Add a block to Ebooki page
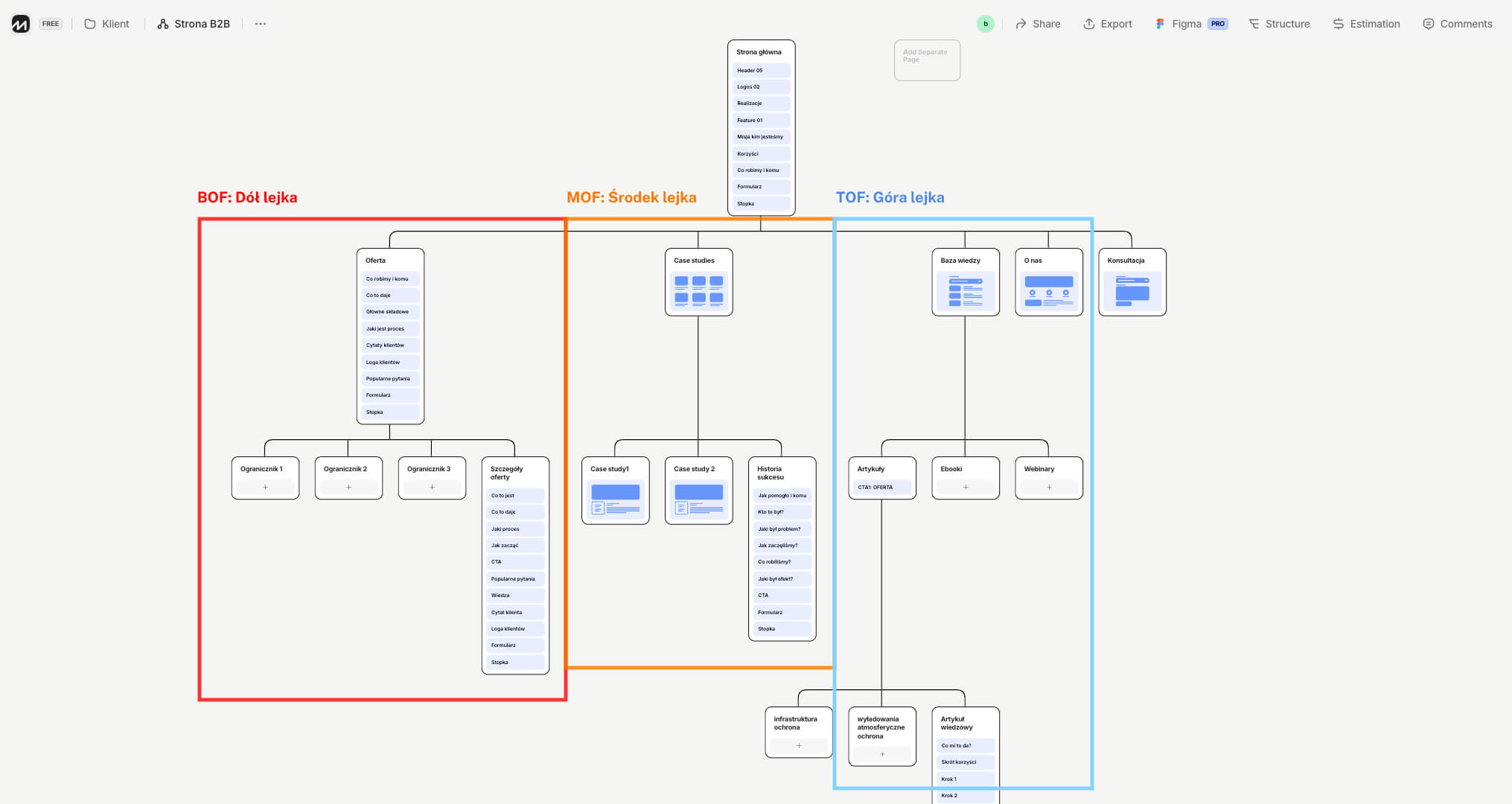The height and width of the screenshot is (804, 1512). point(966,488)
